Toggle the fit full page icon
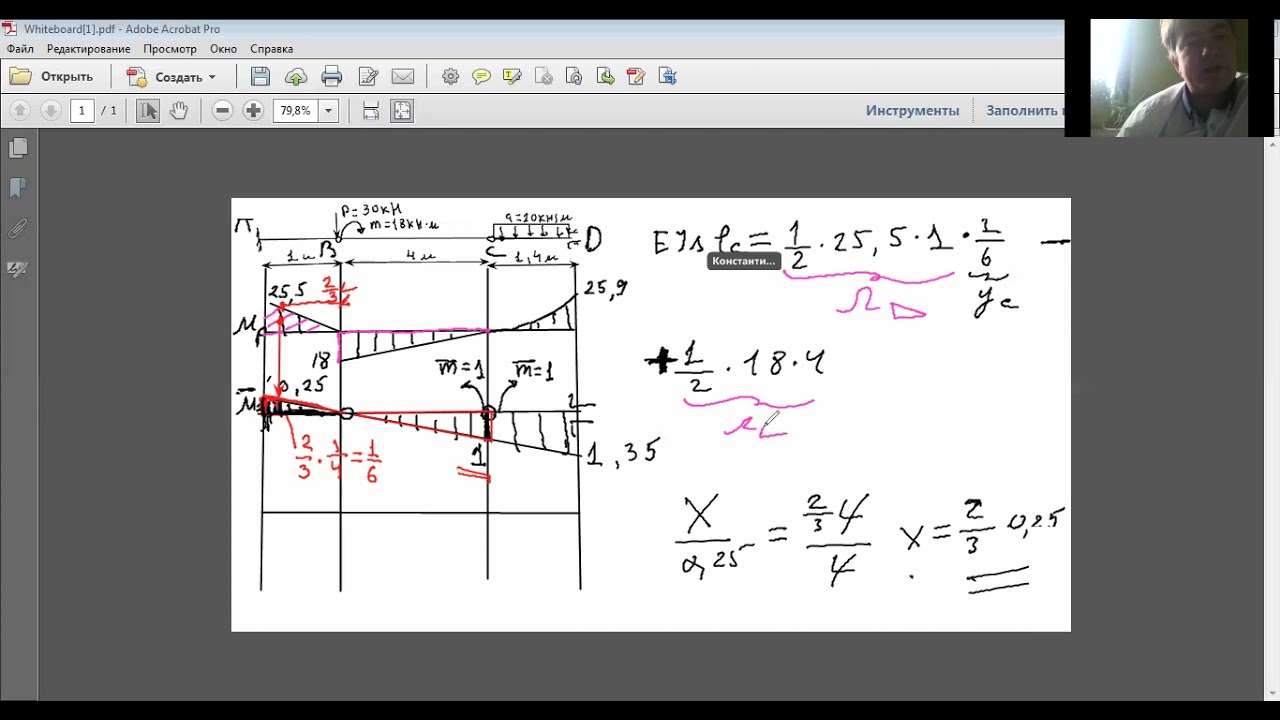Image resolution: width=1280 pixels, height=720 pixels. pyautogui.click(x=402, y=111)
